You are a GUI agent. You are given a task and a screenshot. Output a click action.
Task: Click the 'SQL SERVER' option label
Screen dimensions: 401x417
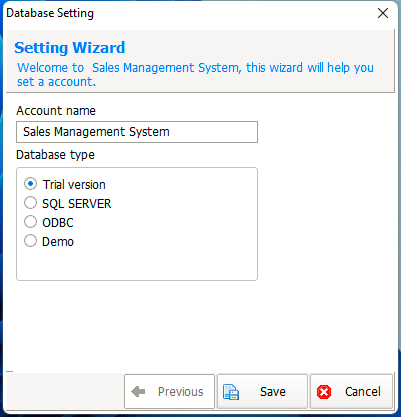click(77, 203)
